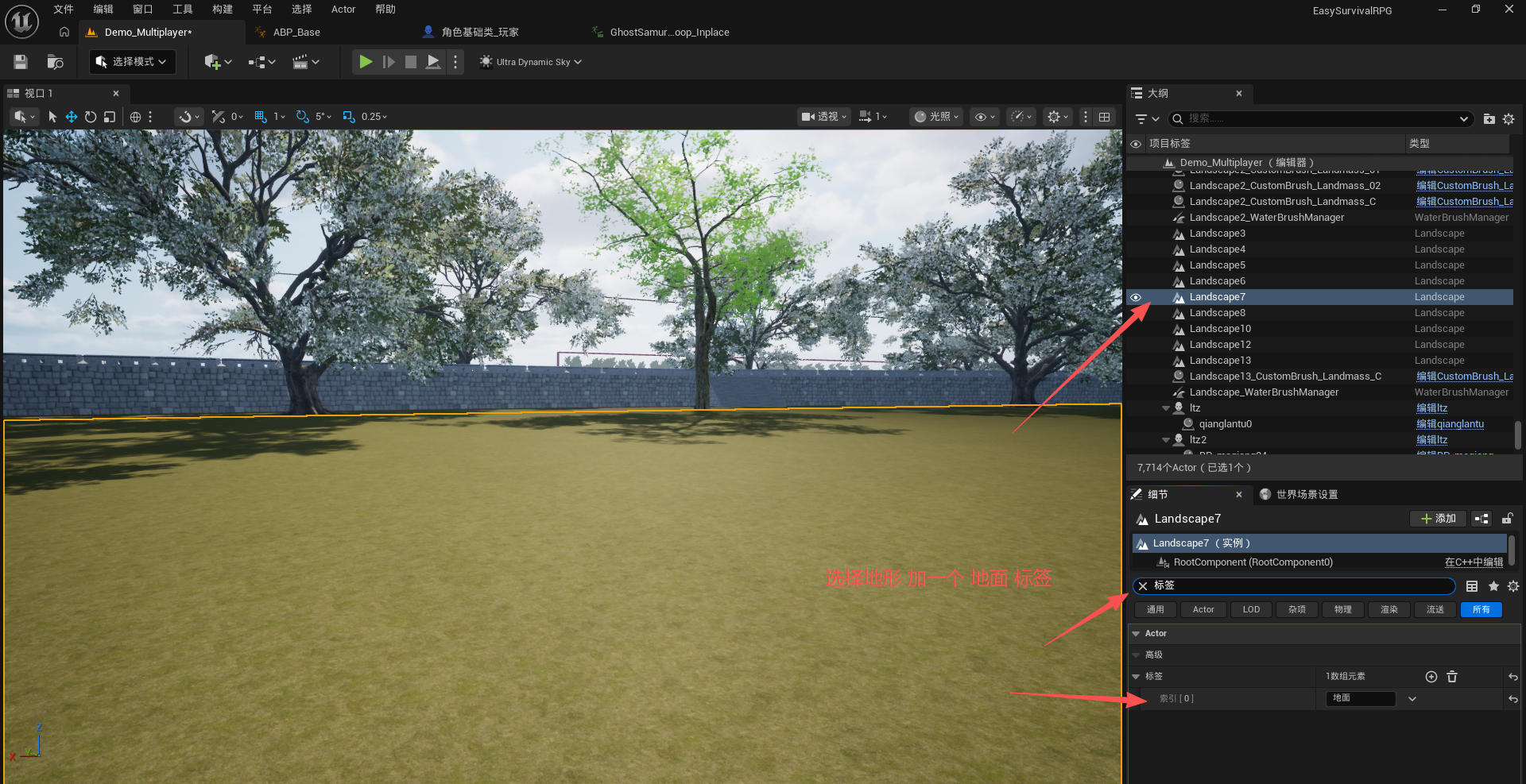
Task: Choose the Select objects arrow tool
Action: pos(52,117)
